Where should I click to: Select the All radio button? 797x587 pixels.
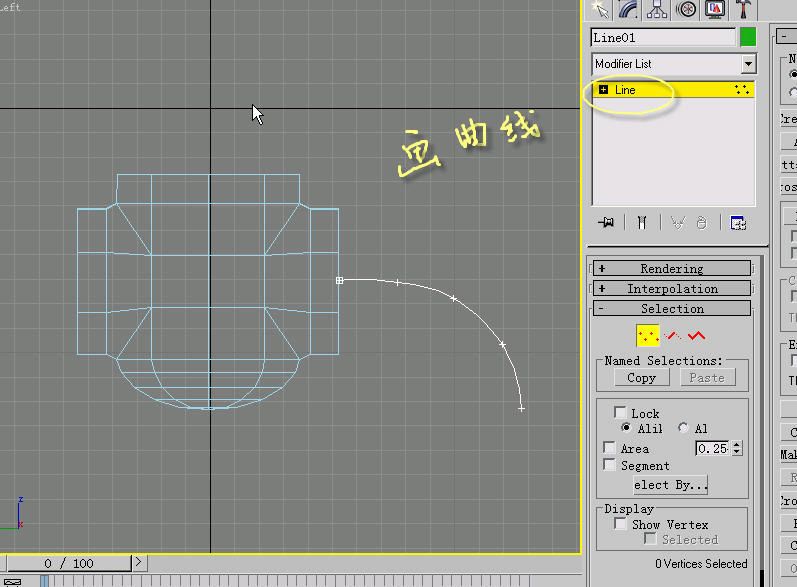tap(683, 427)
